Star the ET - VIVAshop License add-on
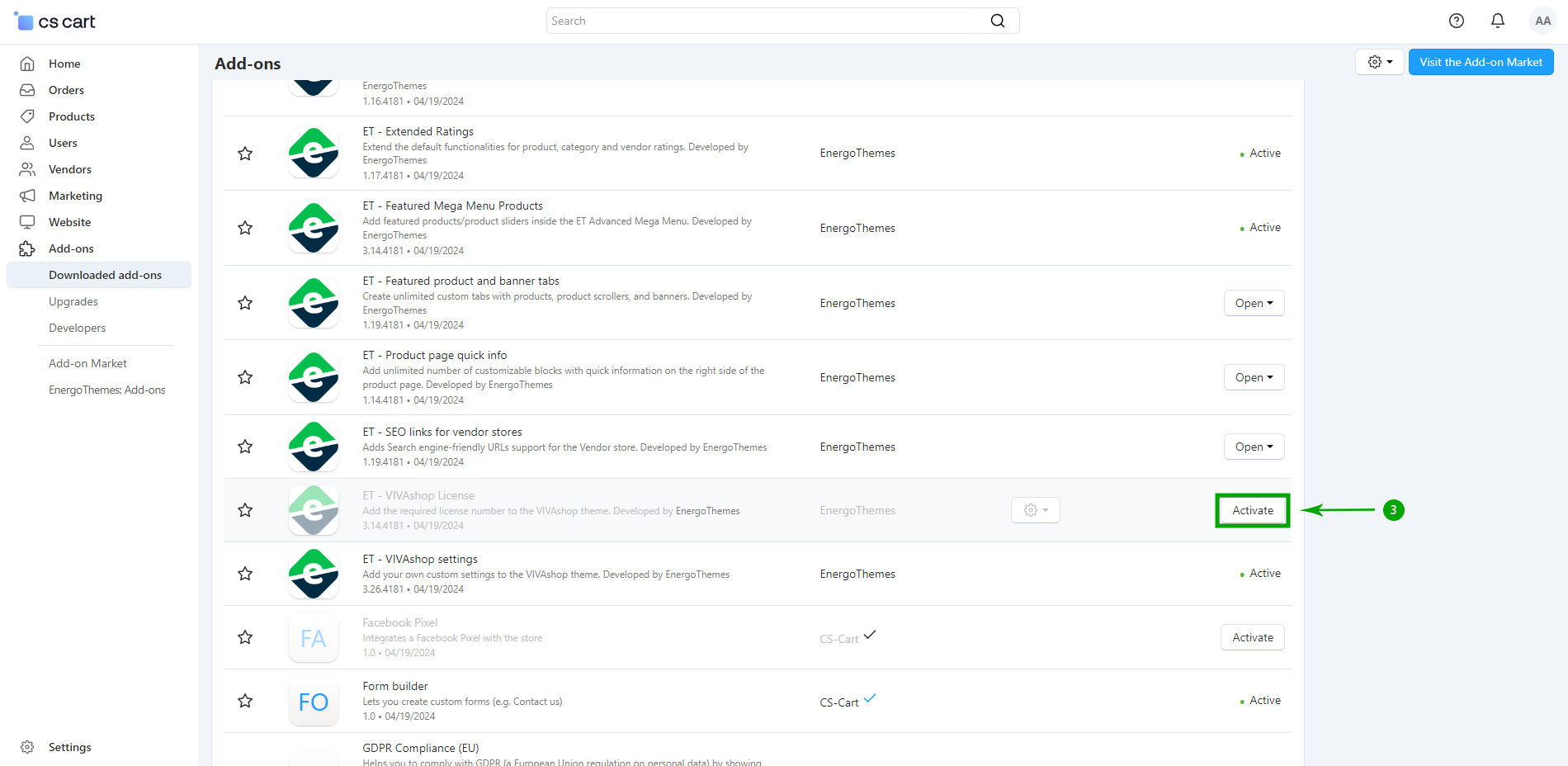The image size is (1568, 766). [245, 510]
